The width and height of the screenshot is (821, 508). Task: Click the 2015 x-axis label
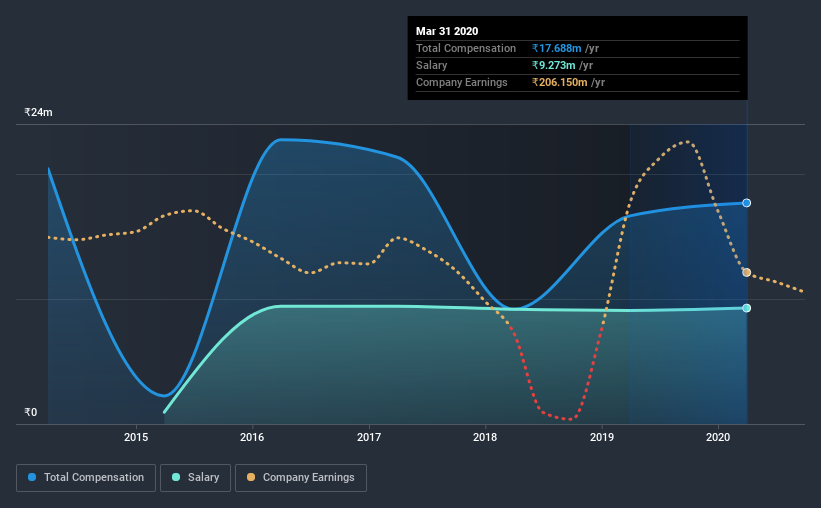136,437
